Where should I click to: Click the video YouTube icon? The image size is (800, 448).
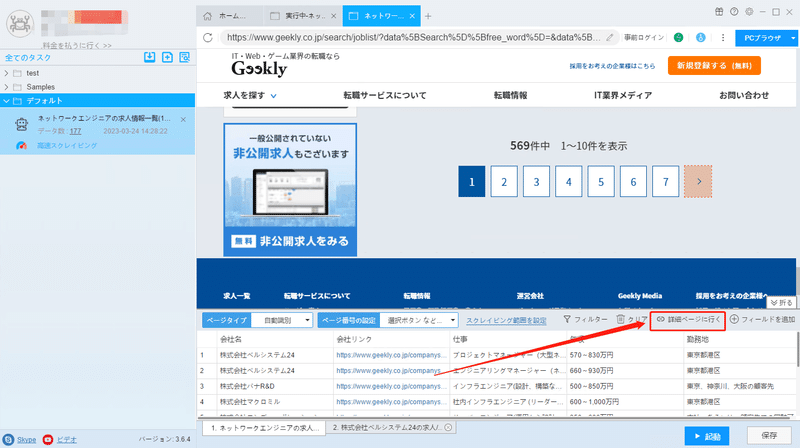click(48, 439)
